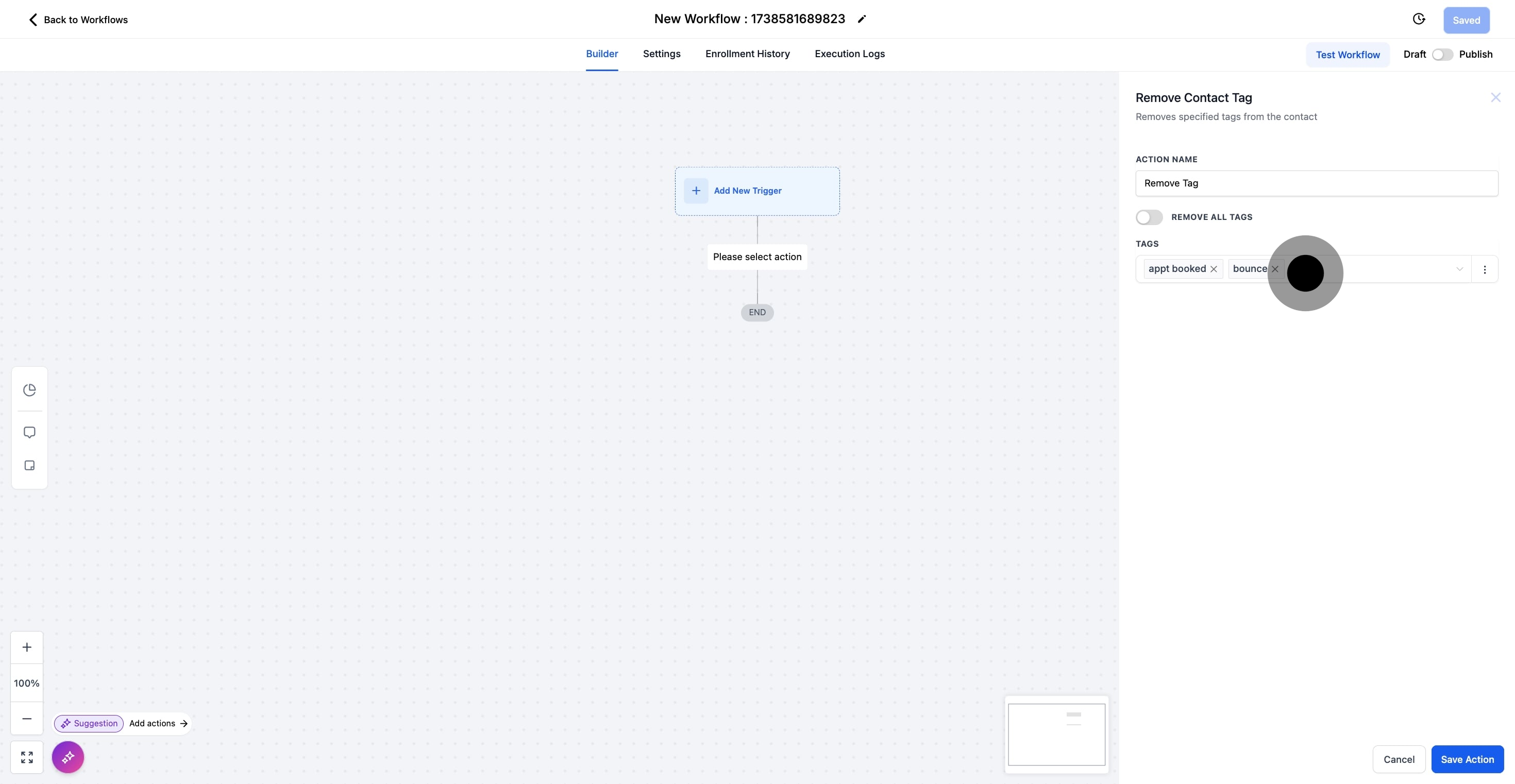1515x784 pixels.
Task: Click the comment bubble icon
Action: pos(29,433)
